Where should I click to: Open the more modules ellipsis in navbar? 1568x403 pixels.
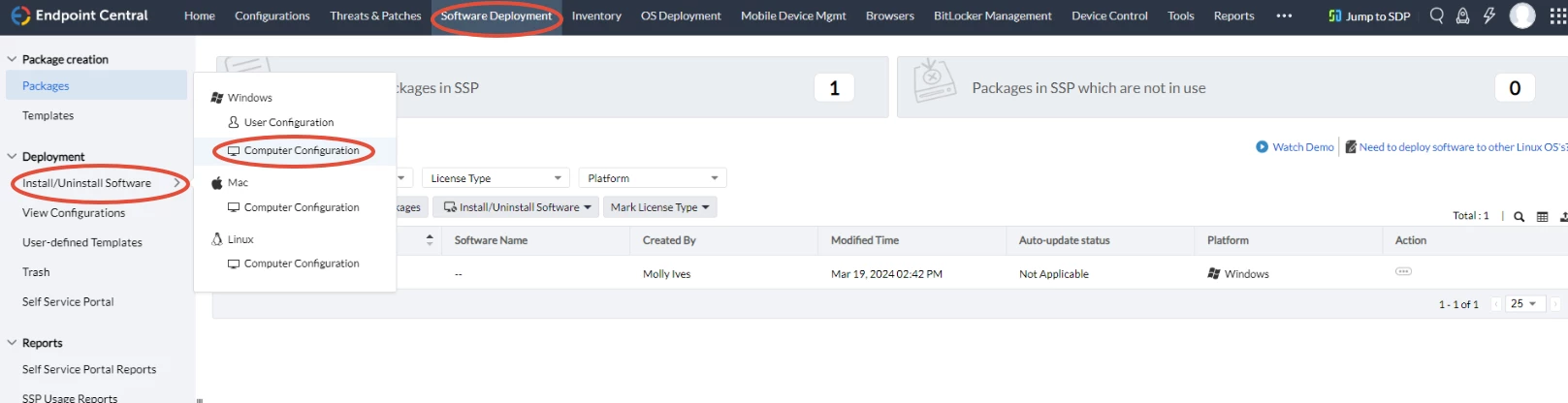1284,15
